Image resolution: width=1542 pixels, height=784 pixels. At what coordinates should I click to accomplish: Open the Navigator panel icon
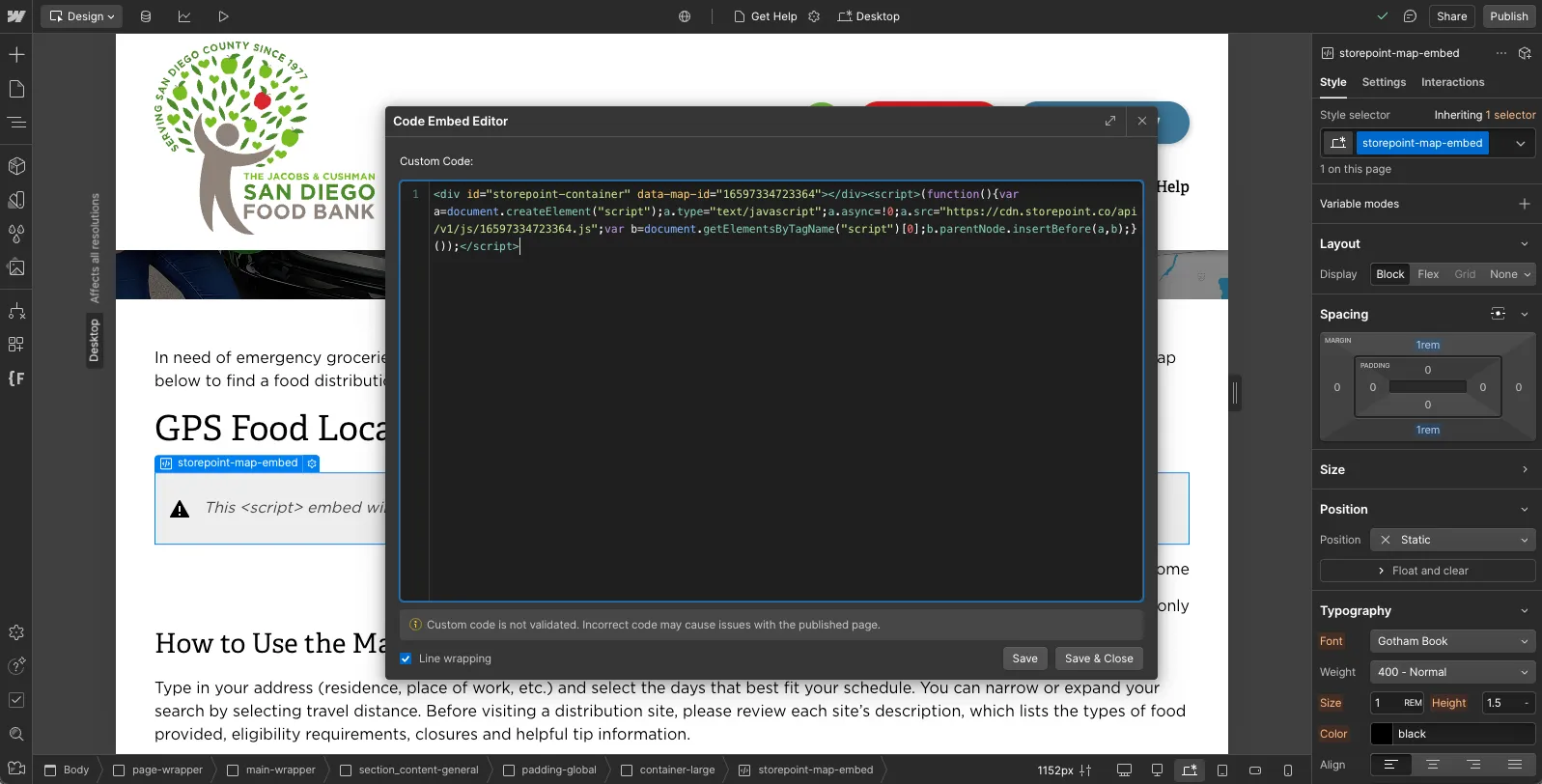(16, 123)
